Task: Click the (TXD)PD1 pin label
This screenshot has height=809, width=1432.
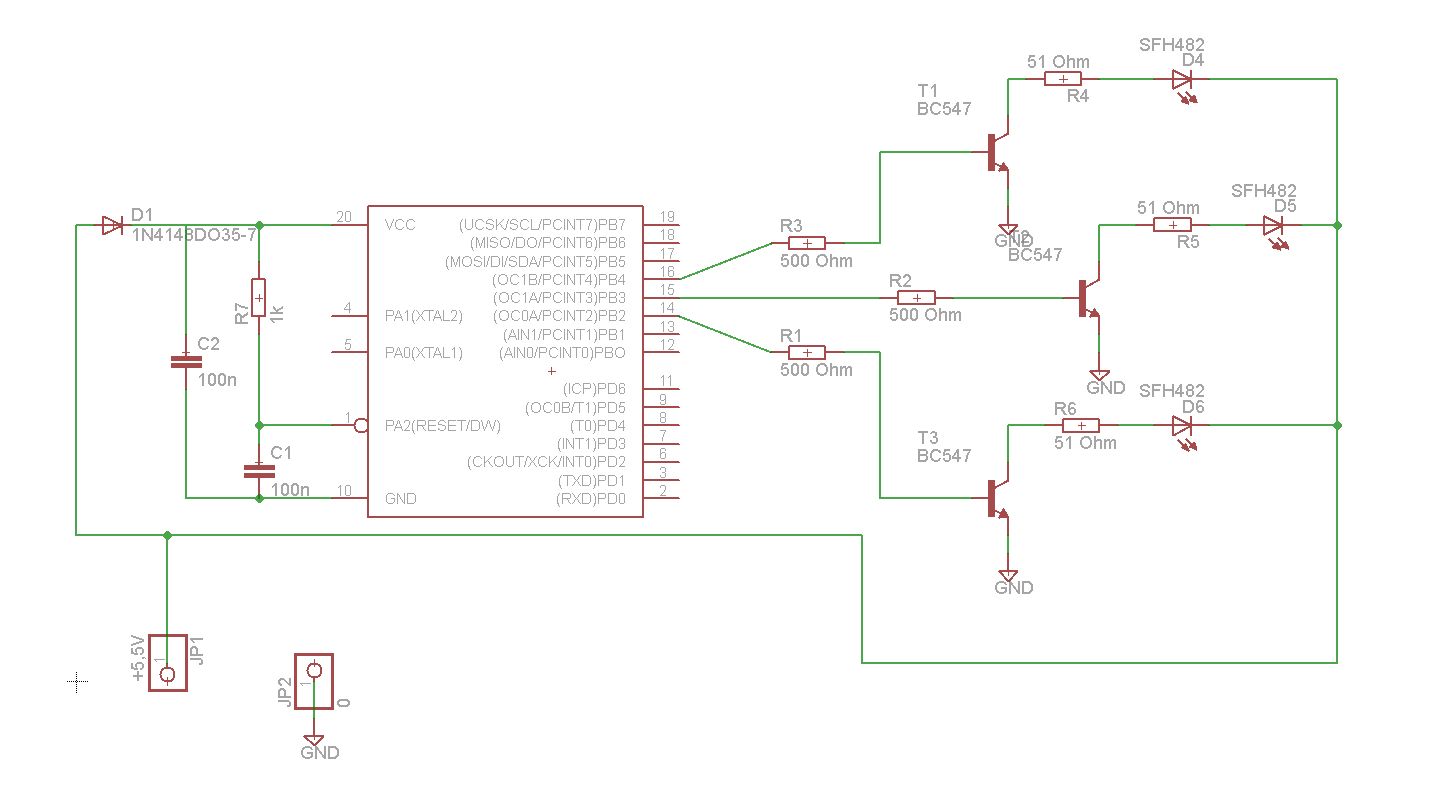Action: 592,480
